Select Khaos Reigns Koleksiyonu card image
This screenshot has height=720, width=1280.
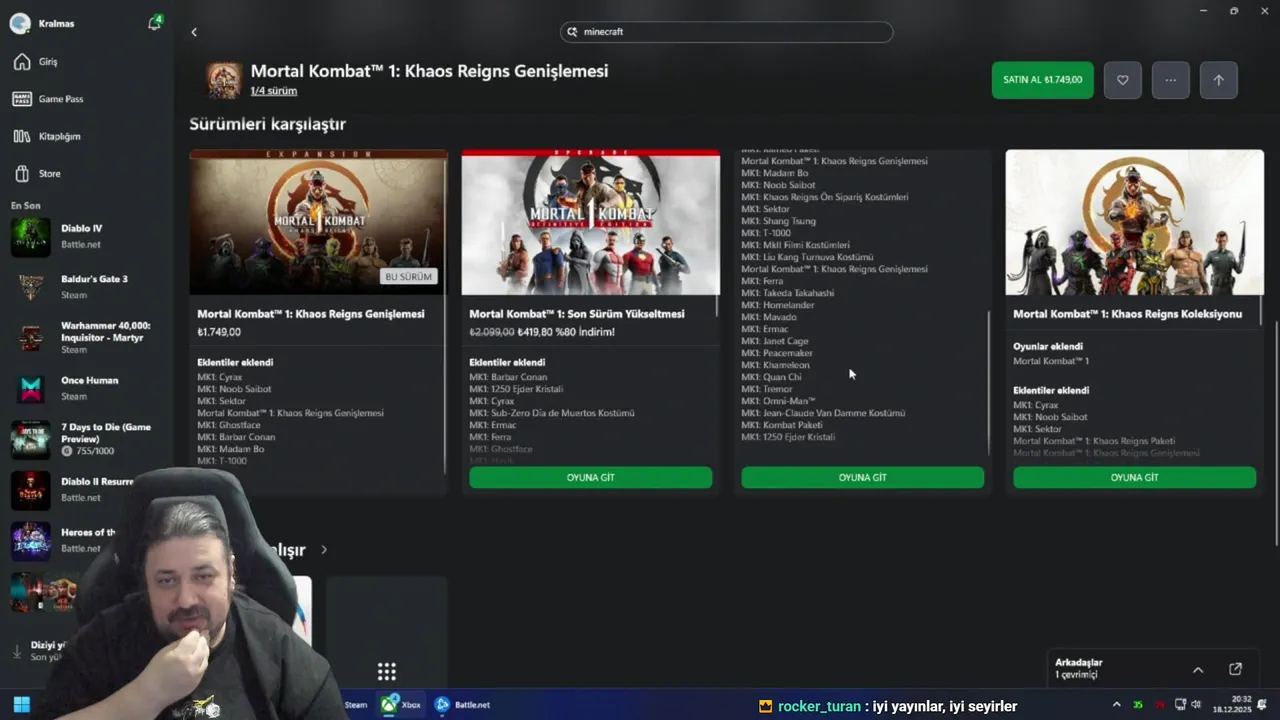point(1135,222)
